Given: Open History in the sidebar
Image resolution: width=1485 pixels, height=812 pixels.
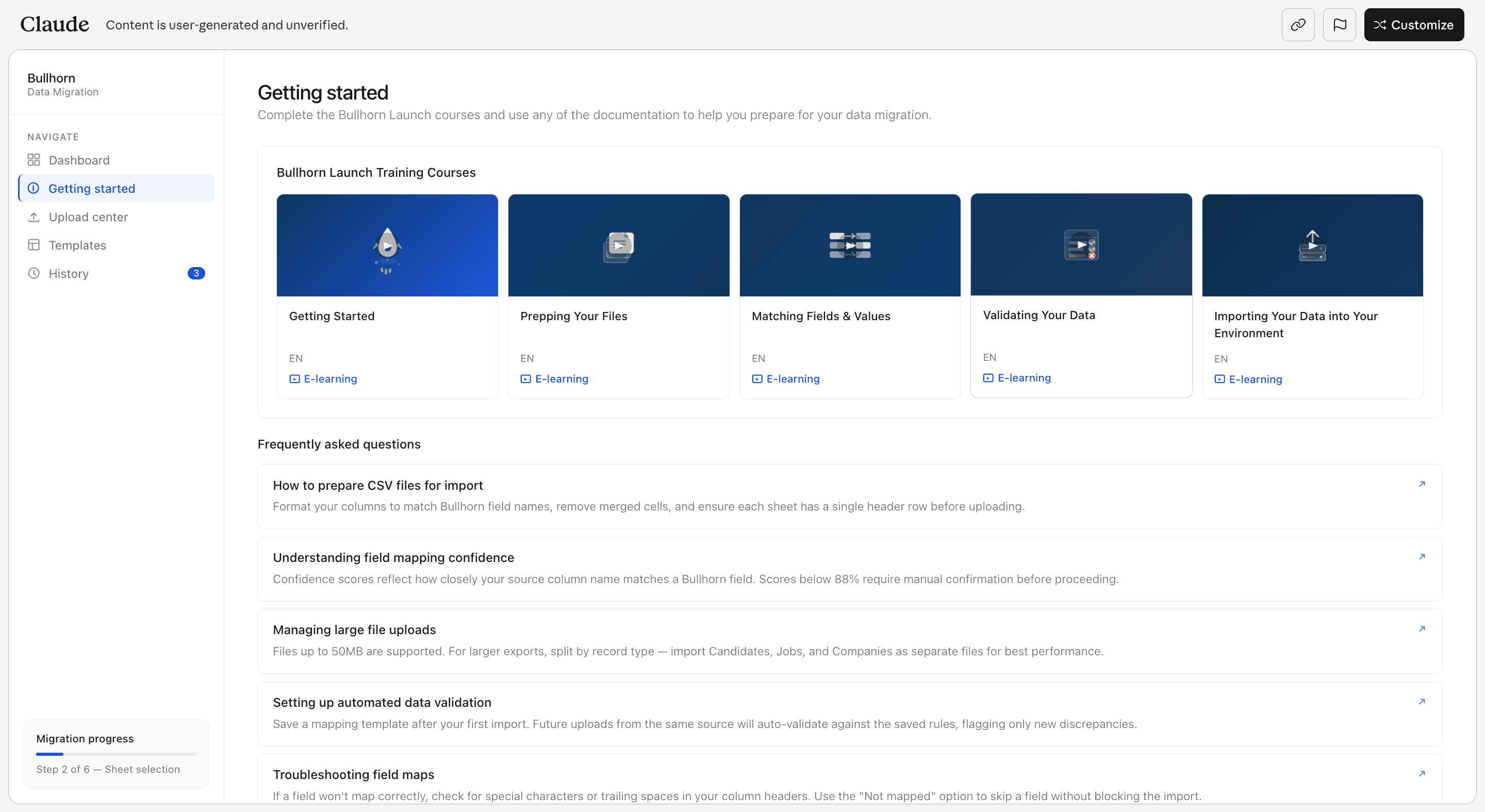Looking at the screenshot, I should coord(117,273).
